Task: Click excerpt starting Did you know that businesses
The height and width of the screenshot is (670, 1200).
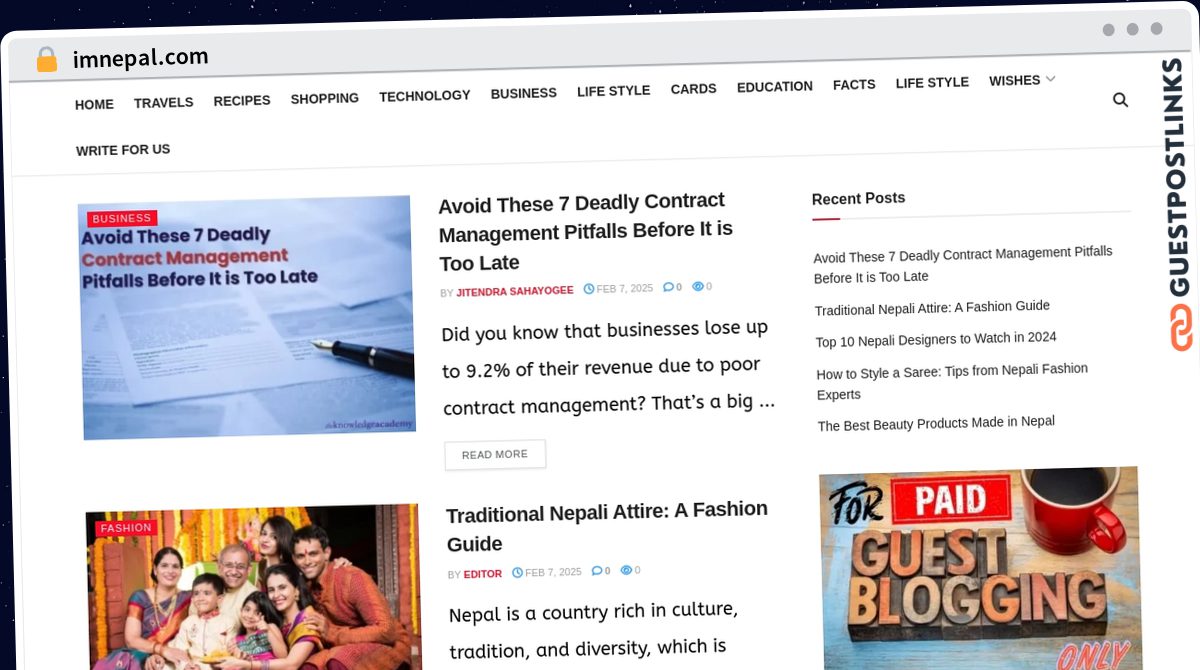Action: (x=608, y=366)
